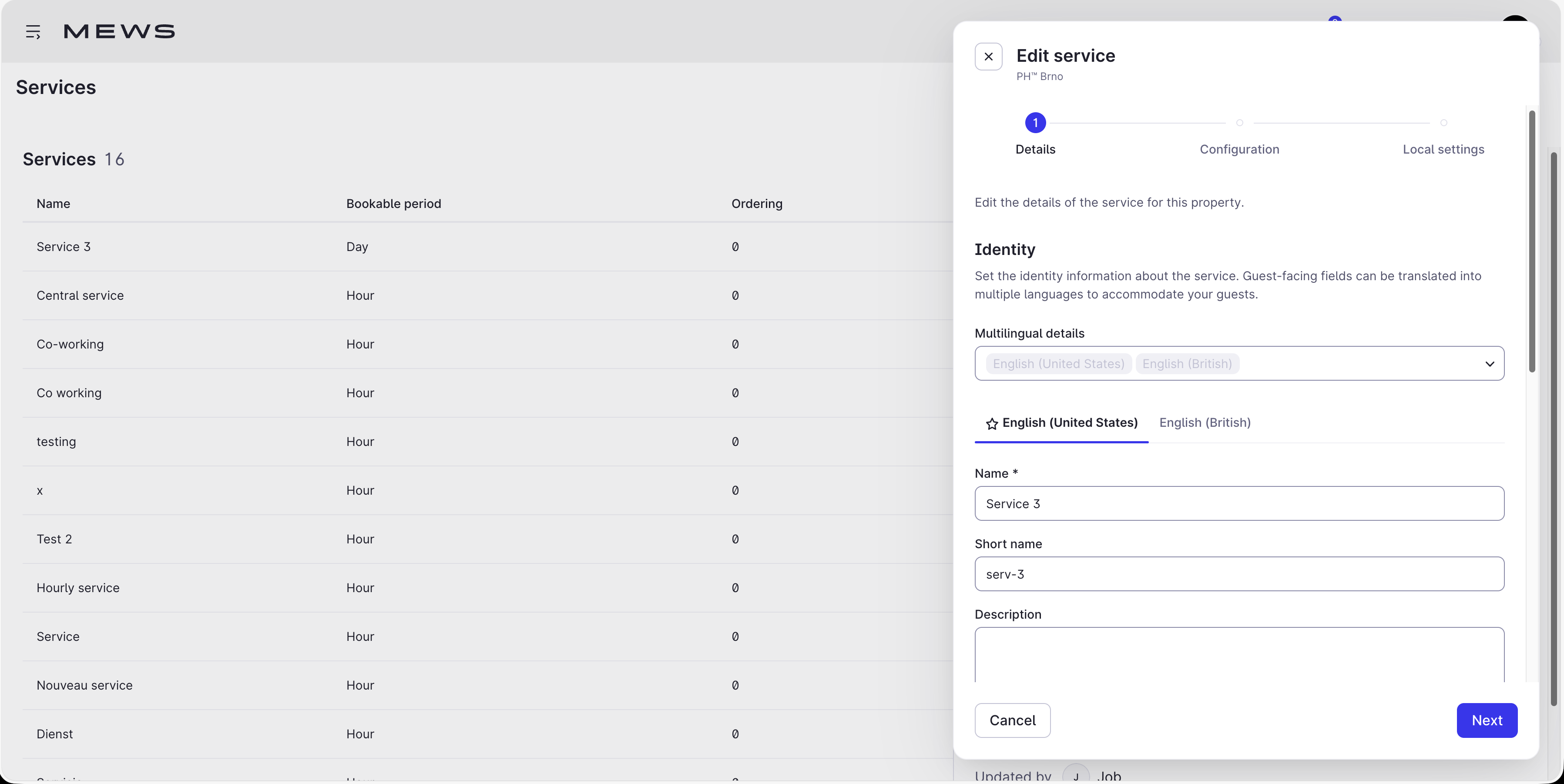Click the Name input field
1564x784 pixels.
(x=1239, y=503)
